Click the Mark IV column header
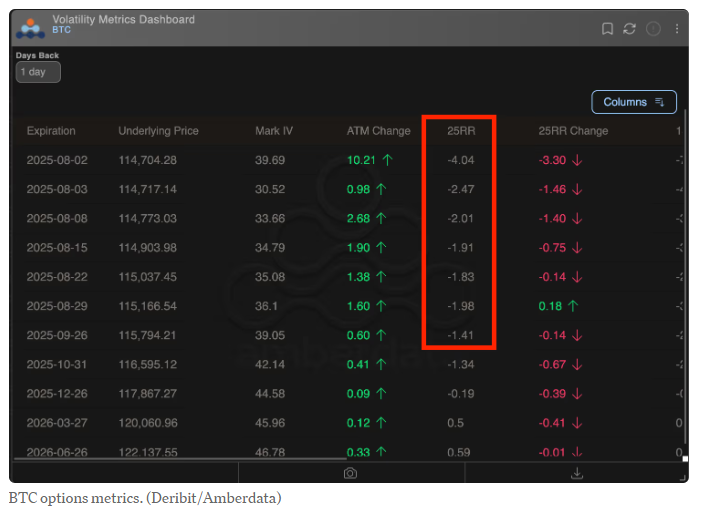 275,131
